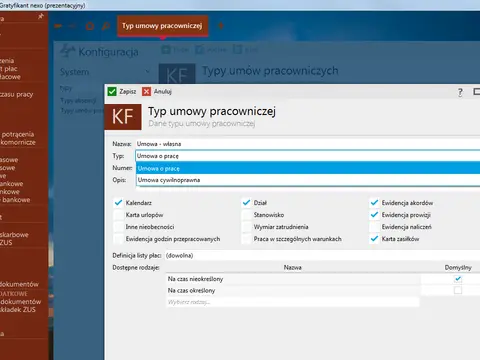Screen dimensions: 480x360
Task: Uncheck the Kalendarz checkbox
Action: tap(118, 203)
